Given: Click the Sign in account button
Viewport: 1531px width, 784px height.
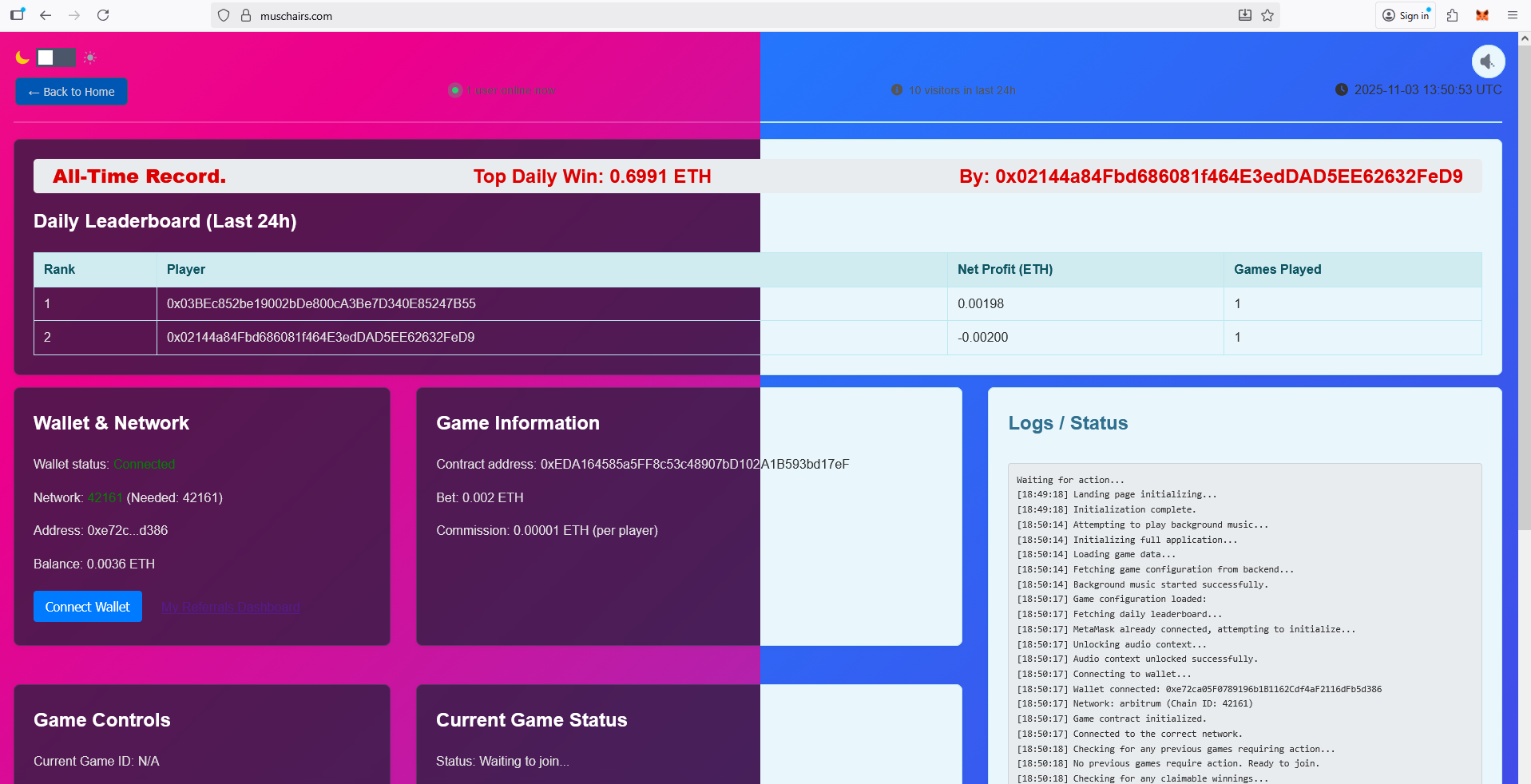Looking at the screenshot, I should [1406, 15].
